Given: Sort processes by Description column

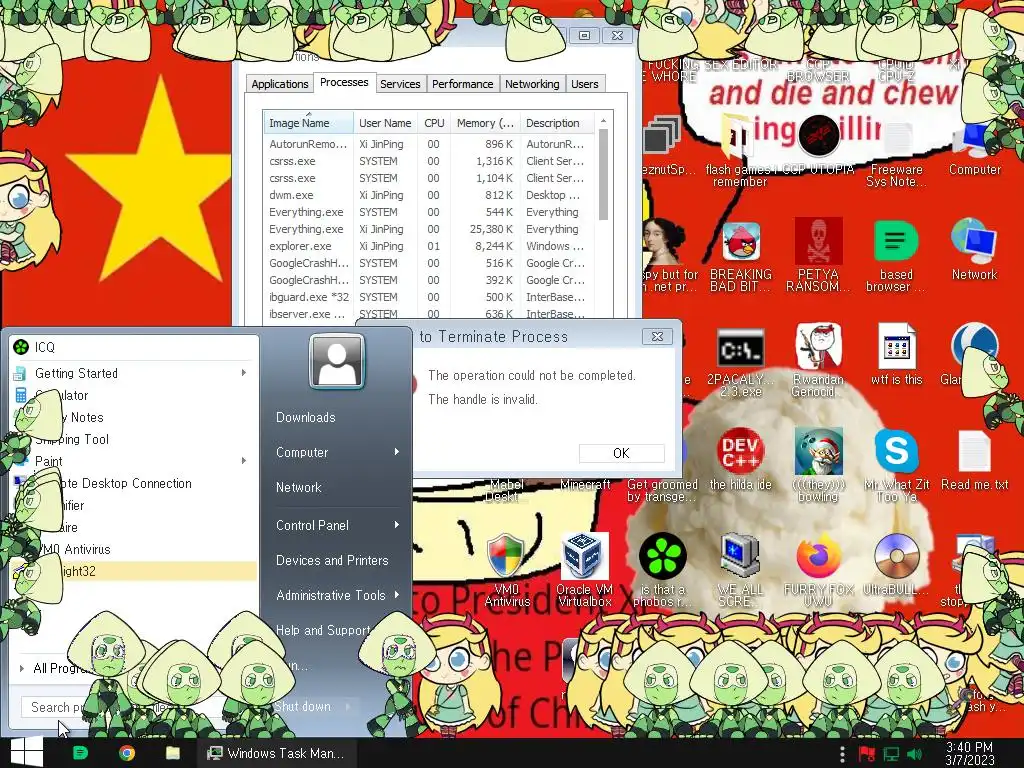Looking at the screenshot, I should tap(557, 123).
